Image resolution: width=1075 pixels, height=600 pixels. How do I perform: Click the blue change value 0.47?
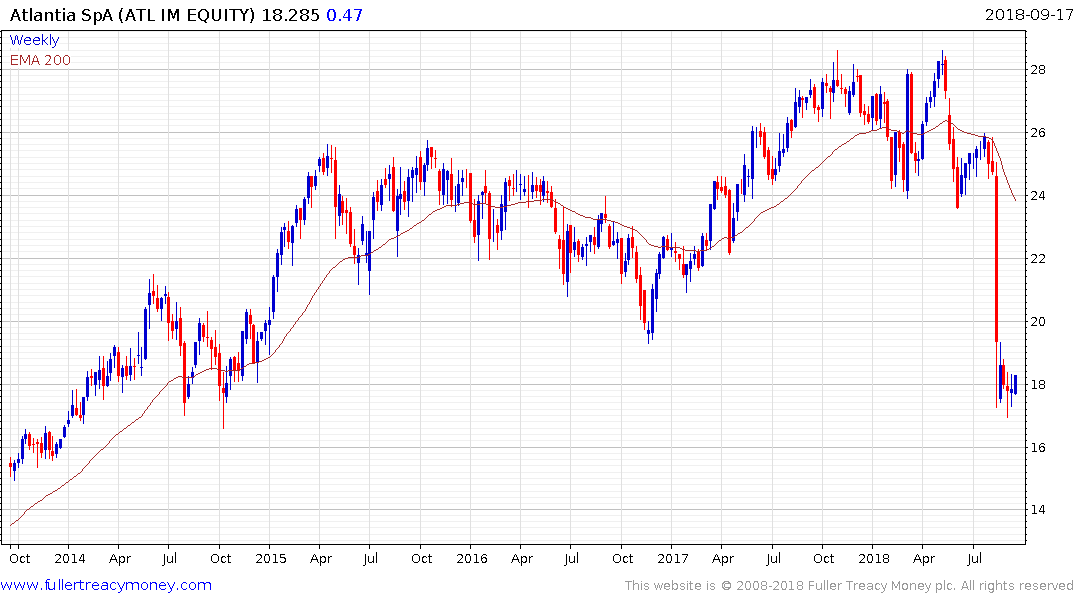344,15
